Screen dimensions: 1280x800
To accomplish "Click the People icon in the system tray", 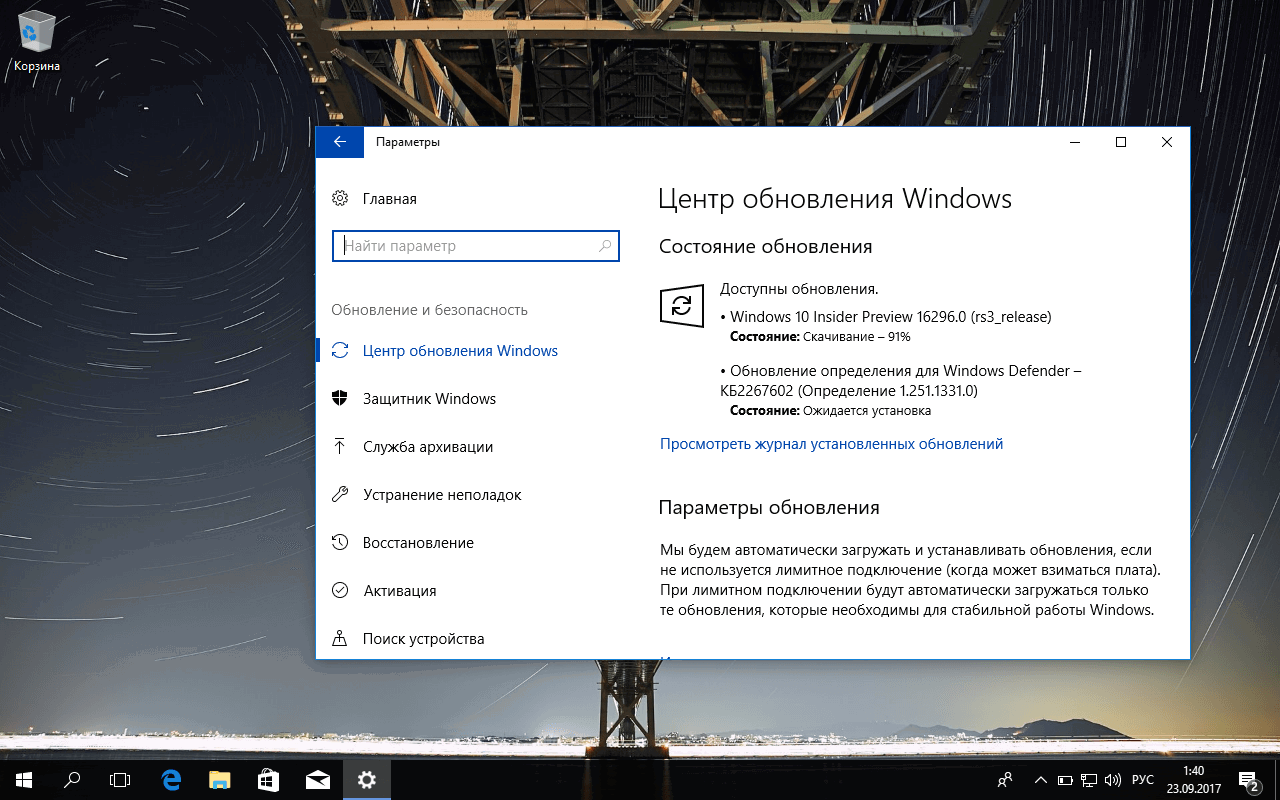I will [x=1004, y=779].
